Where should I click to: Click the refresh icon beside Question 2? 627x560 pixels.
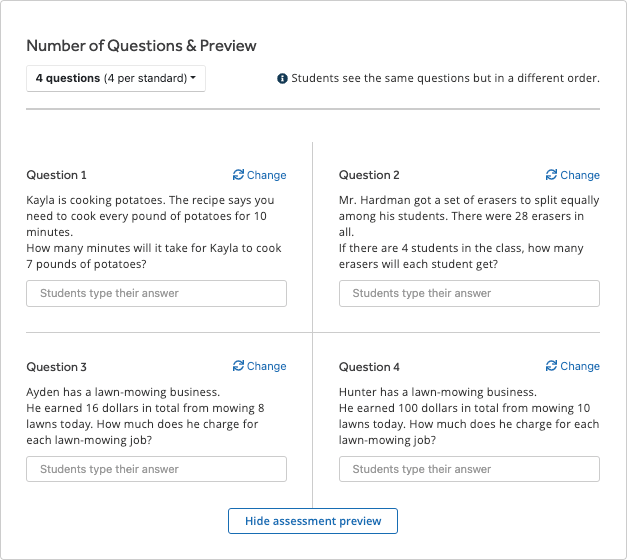pyautogui.click(x=551, y=175)
